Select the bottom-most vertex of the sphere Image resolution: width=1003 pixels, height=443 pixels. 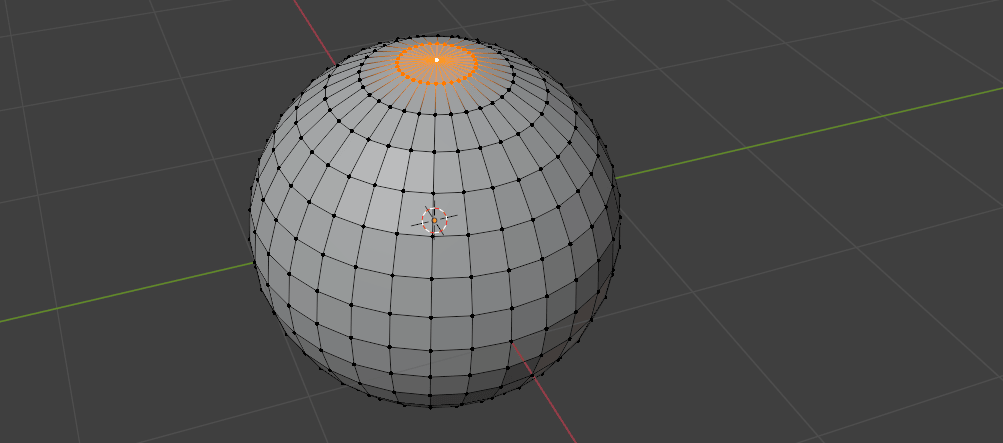tap(431, 406)
